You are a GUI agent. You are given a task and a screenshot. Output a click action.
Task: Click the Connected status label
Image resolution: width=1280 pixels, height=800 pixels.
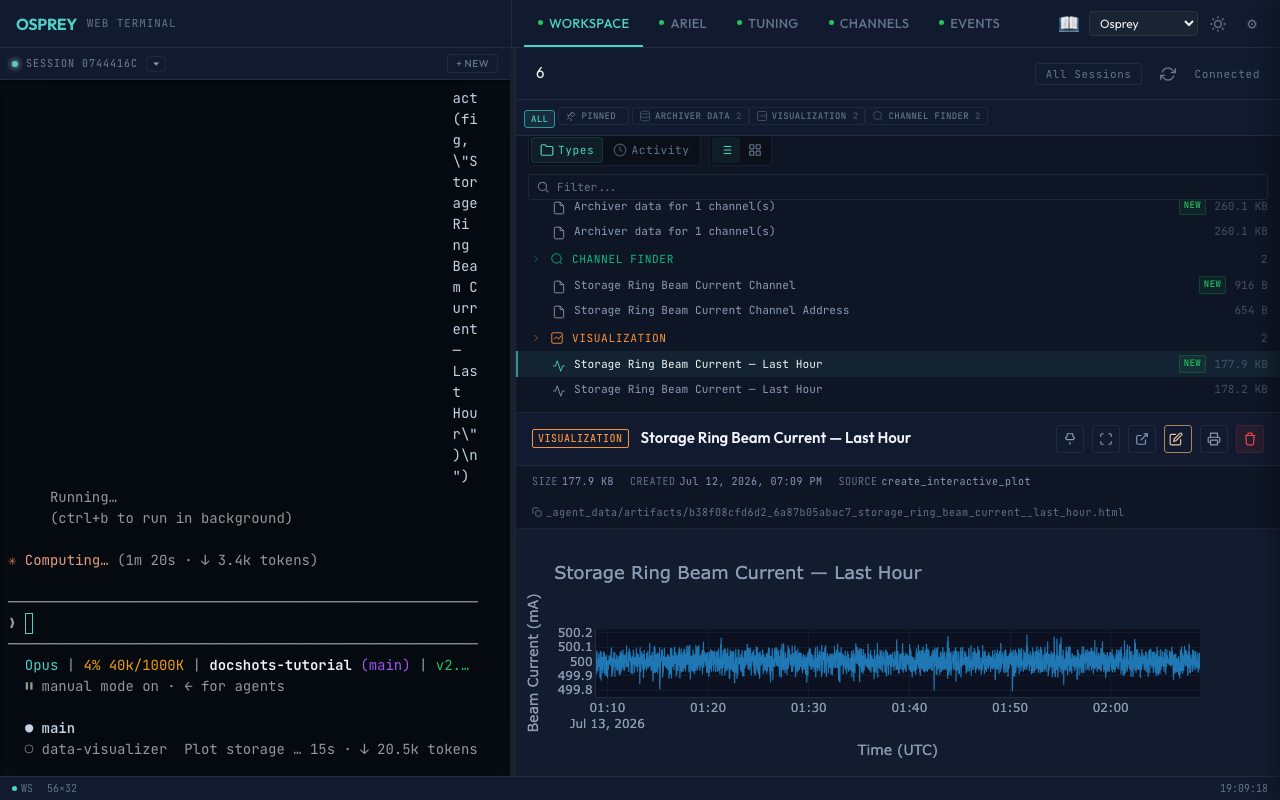(1227, 74)
